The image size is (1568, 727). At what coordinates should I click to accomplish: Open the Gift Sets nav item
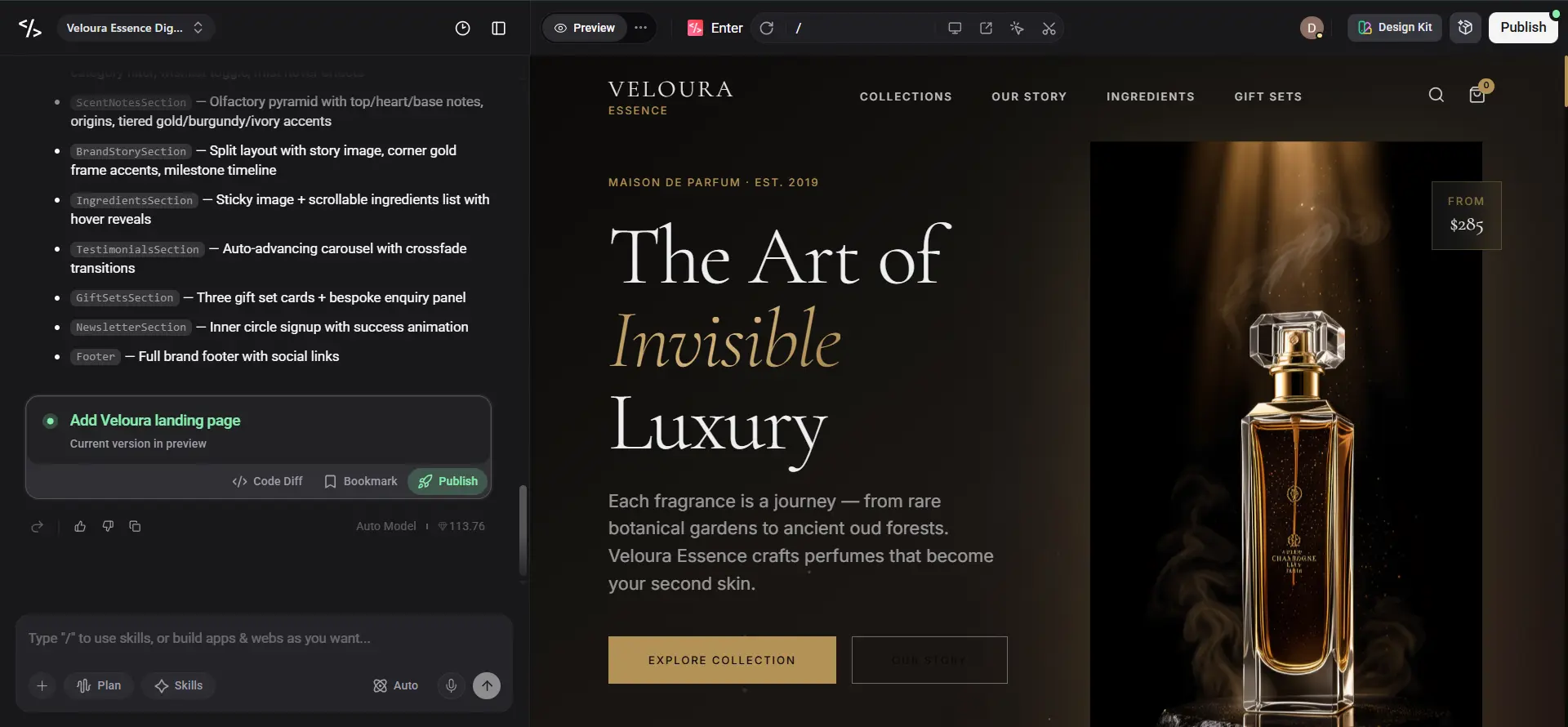tap(1267, 96)
